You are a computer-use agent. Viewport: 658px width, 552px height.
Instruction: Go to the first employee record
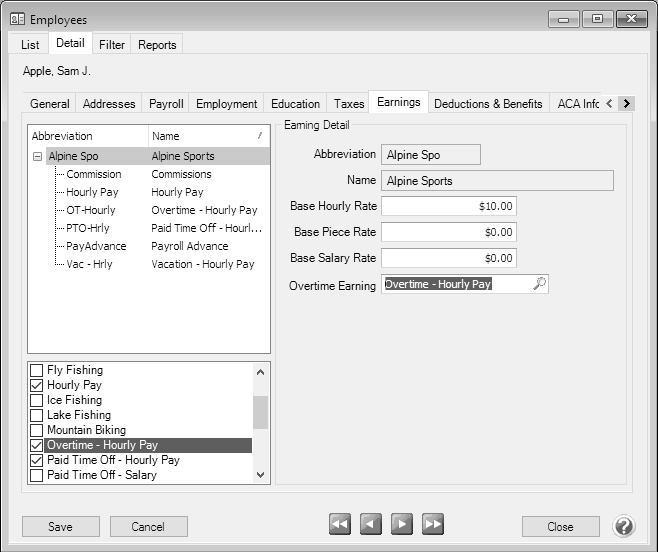point(340,525)
